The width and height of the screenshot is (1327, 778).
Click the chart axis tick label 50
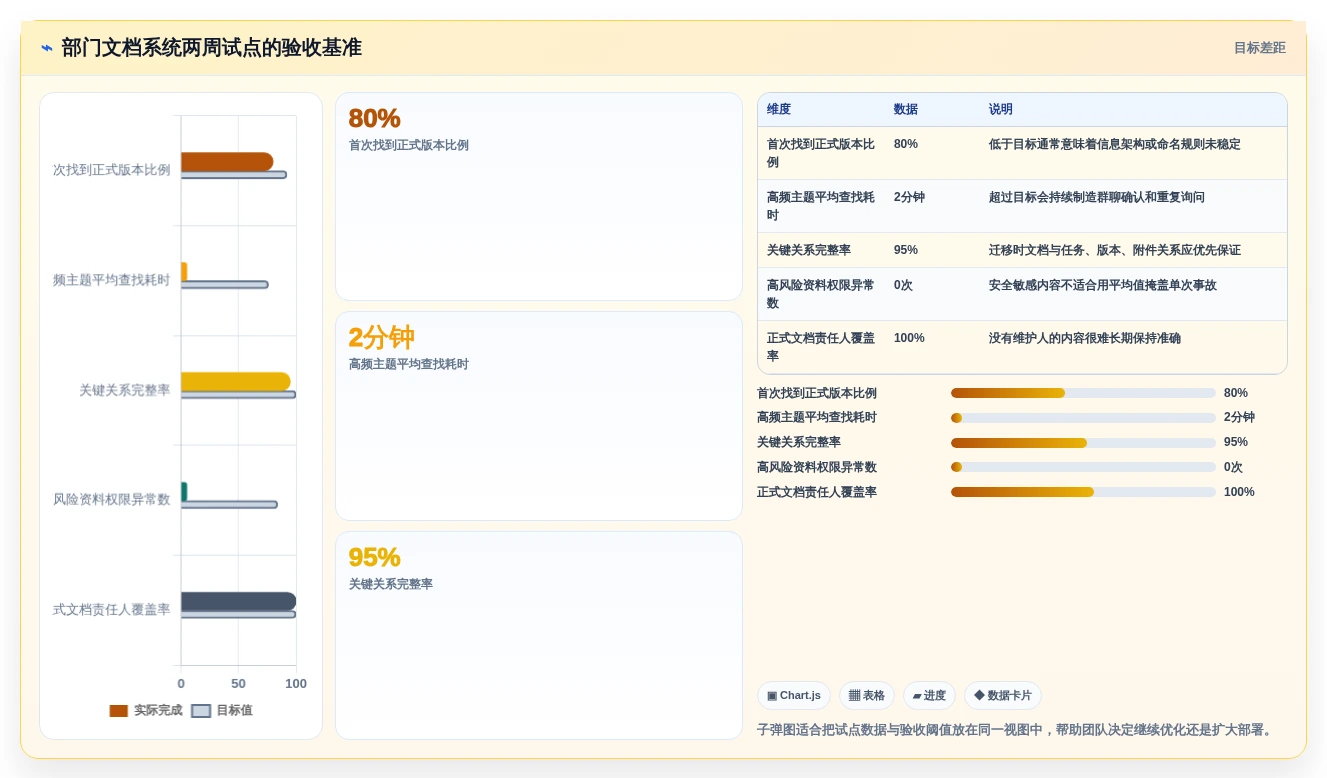coord(238,684)
